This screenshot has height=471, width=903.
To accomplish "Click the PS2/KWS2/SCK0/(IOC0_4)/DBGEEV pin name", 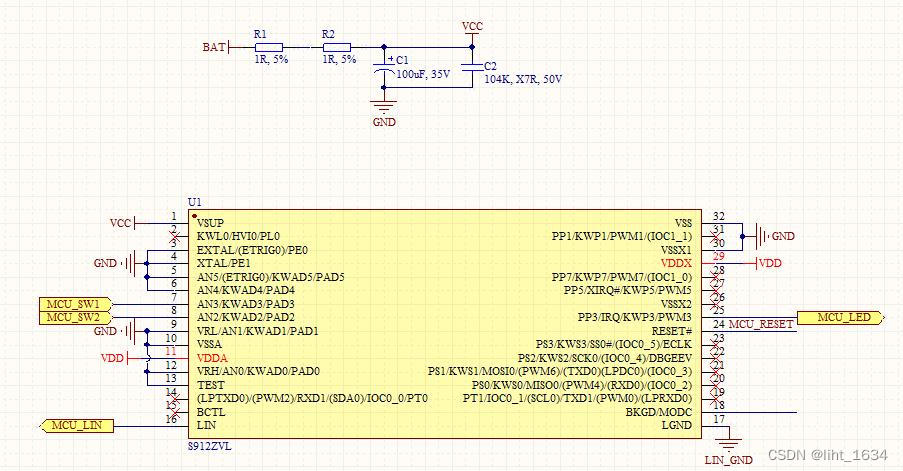I will (x=605, y=358).
